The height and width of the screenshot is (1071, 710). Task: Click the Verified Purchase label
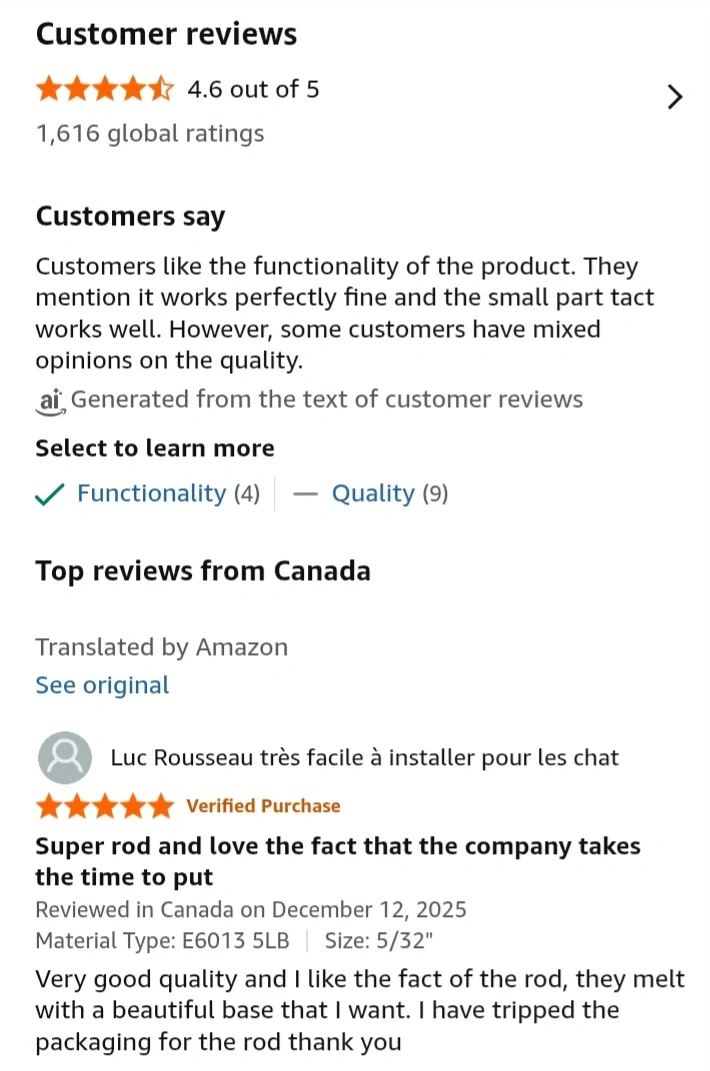tap(263, 806)
